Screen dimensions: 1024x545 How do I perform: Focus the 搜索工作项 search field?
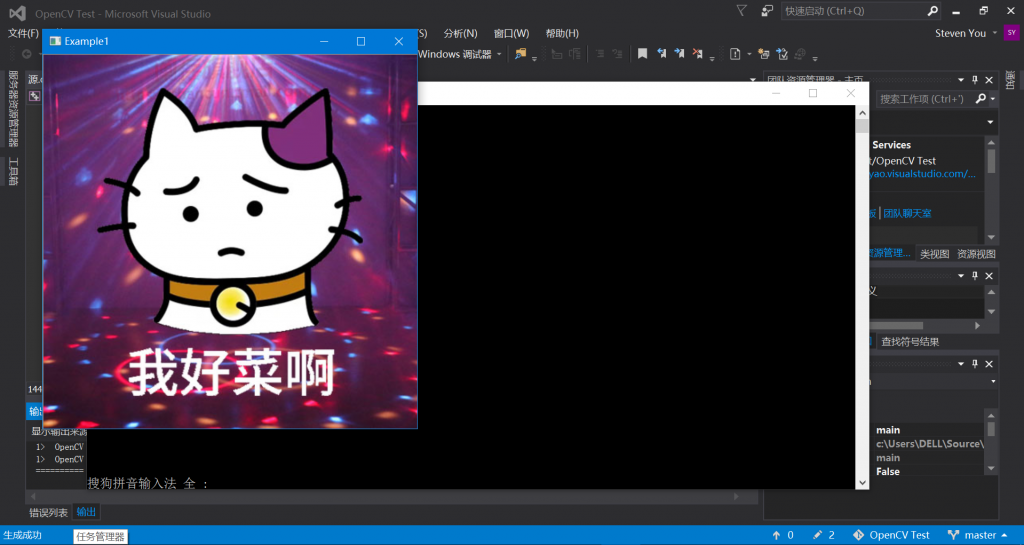pos(925,99)
